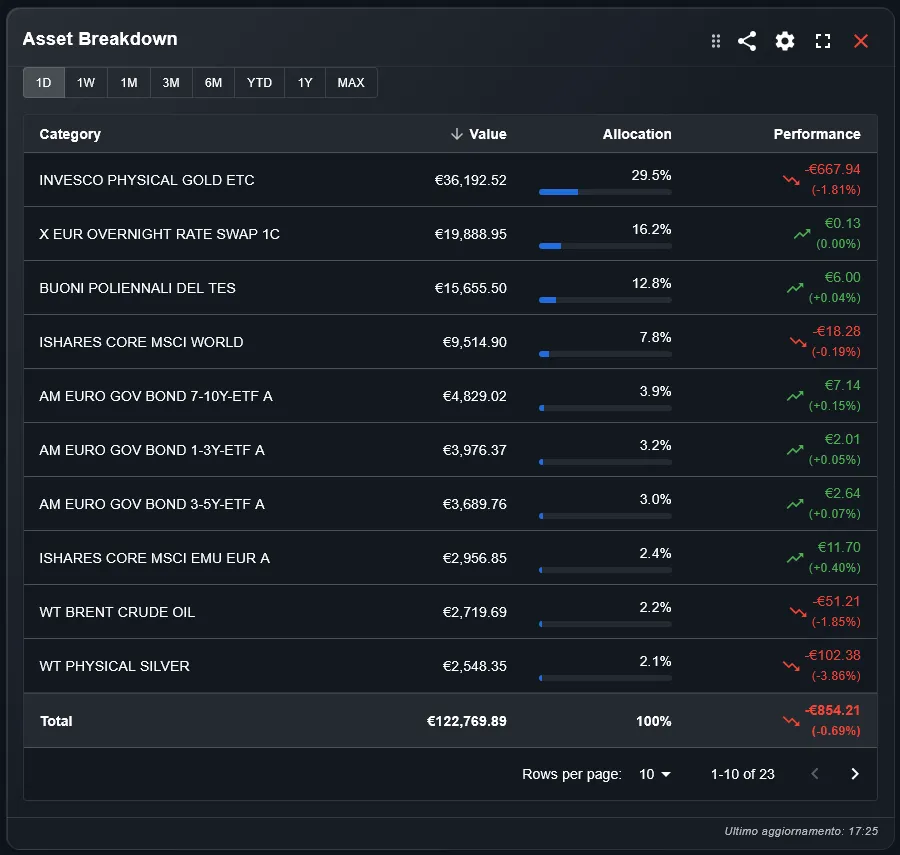Switch to the YTD period
Viewport: 900px width, 855px height.
pyautogui.click(x=258, y=82)
